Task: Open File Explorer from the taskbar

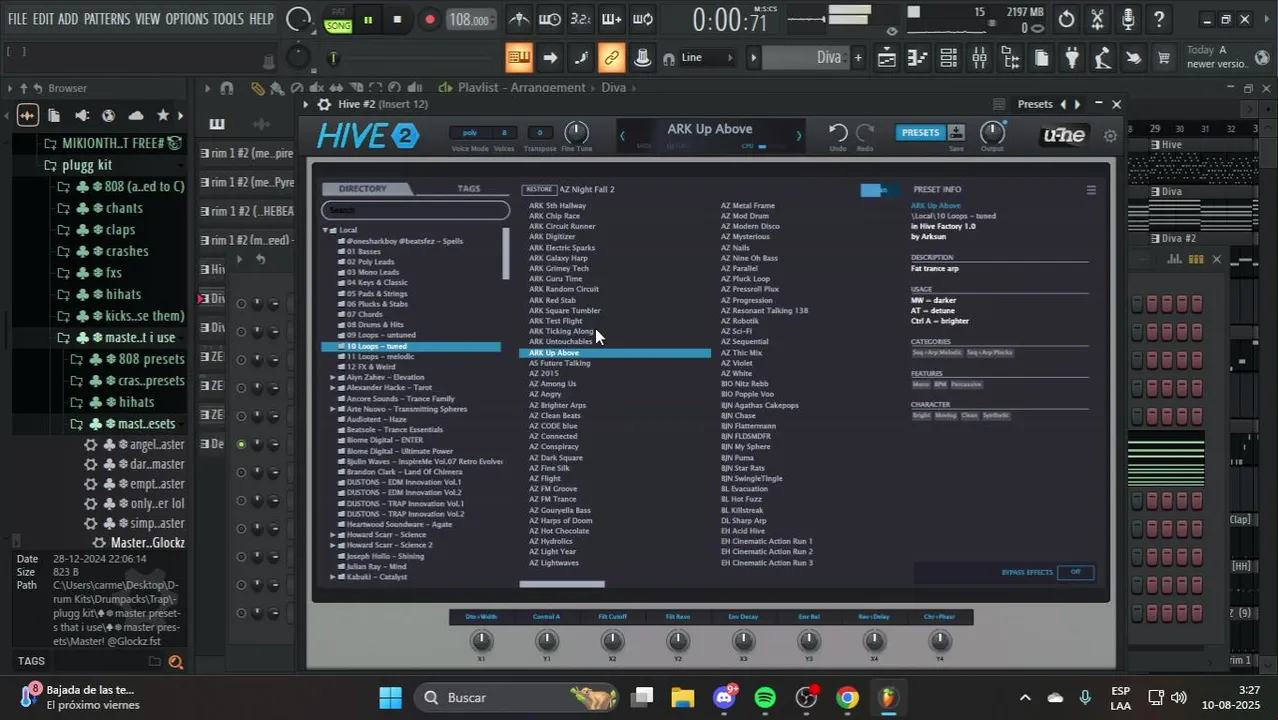Action: click(683, 698)
